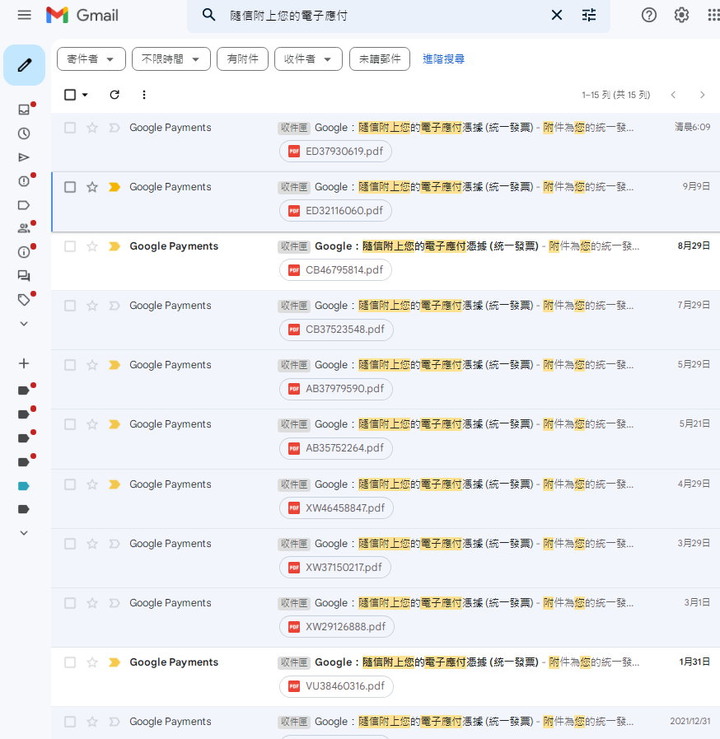Image resolution: width=720 pixels, height=739 pixels.
Task: Go to newer results page arrow
Action: pyautogui.click(x=673, y=95)
